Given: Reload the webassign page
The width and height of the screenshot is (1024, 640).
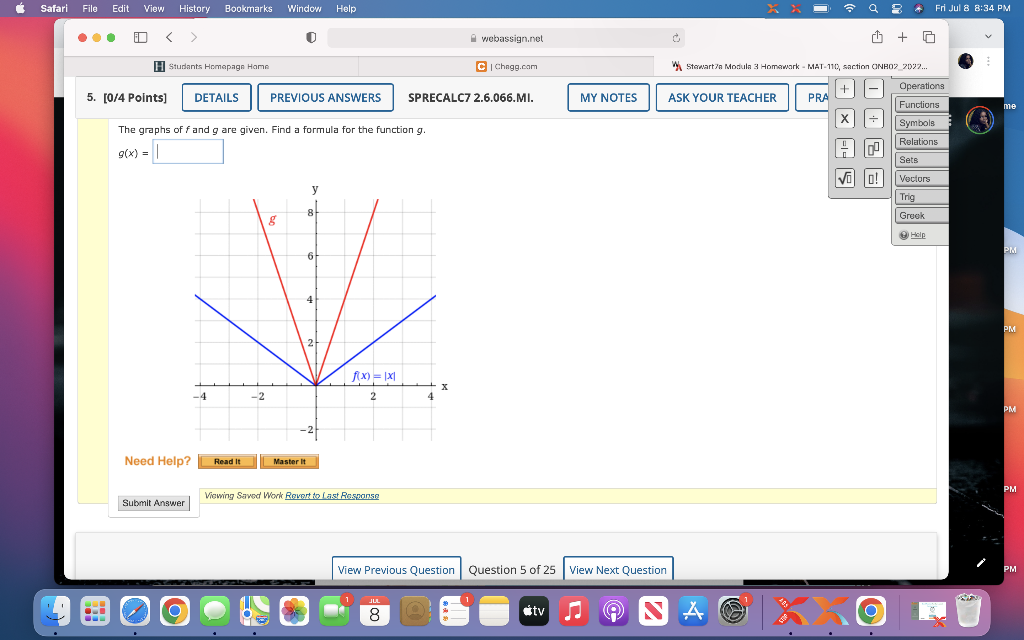Looking at the screenshot, I should [x=676, y=38].
